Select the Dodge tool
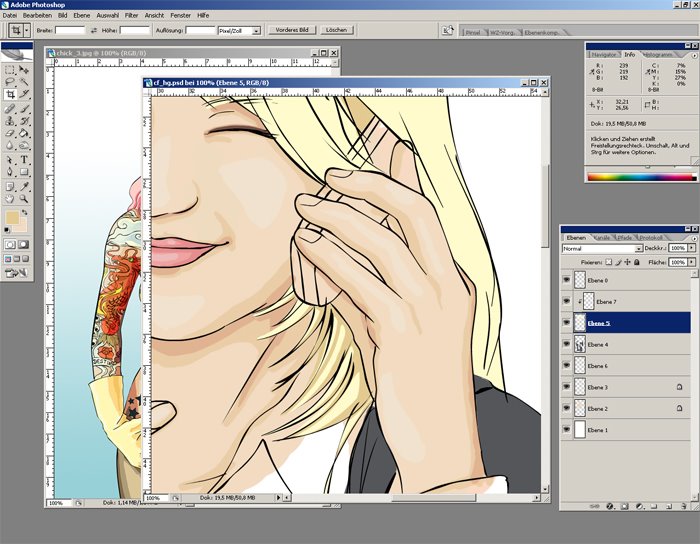Screen dimensions: 700x544 [24, 145]
